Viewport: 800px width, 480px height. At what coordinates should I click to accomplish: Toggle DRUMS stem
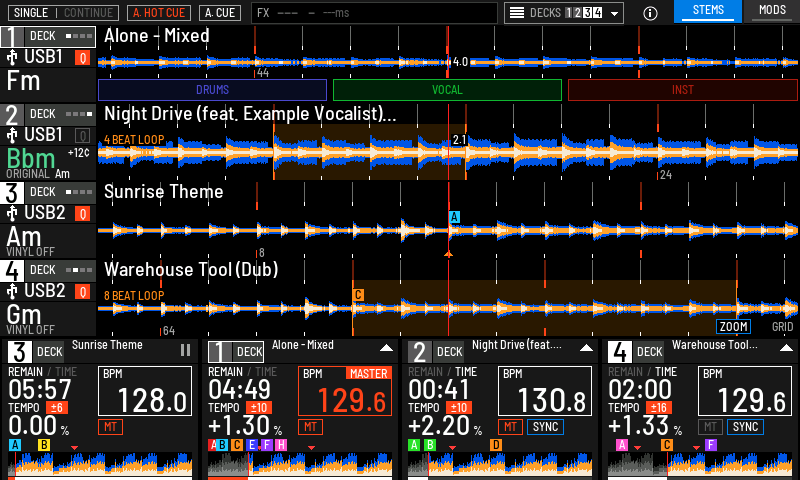click(x=212, y=90)
